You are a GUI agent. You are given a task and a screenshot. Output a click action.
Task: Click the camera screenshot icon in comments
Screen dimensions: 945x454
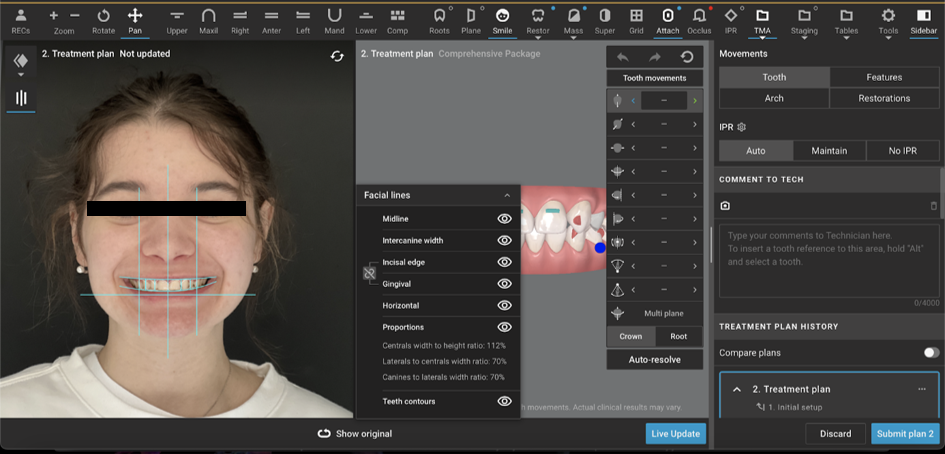click(725, 205)
